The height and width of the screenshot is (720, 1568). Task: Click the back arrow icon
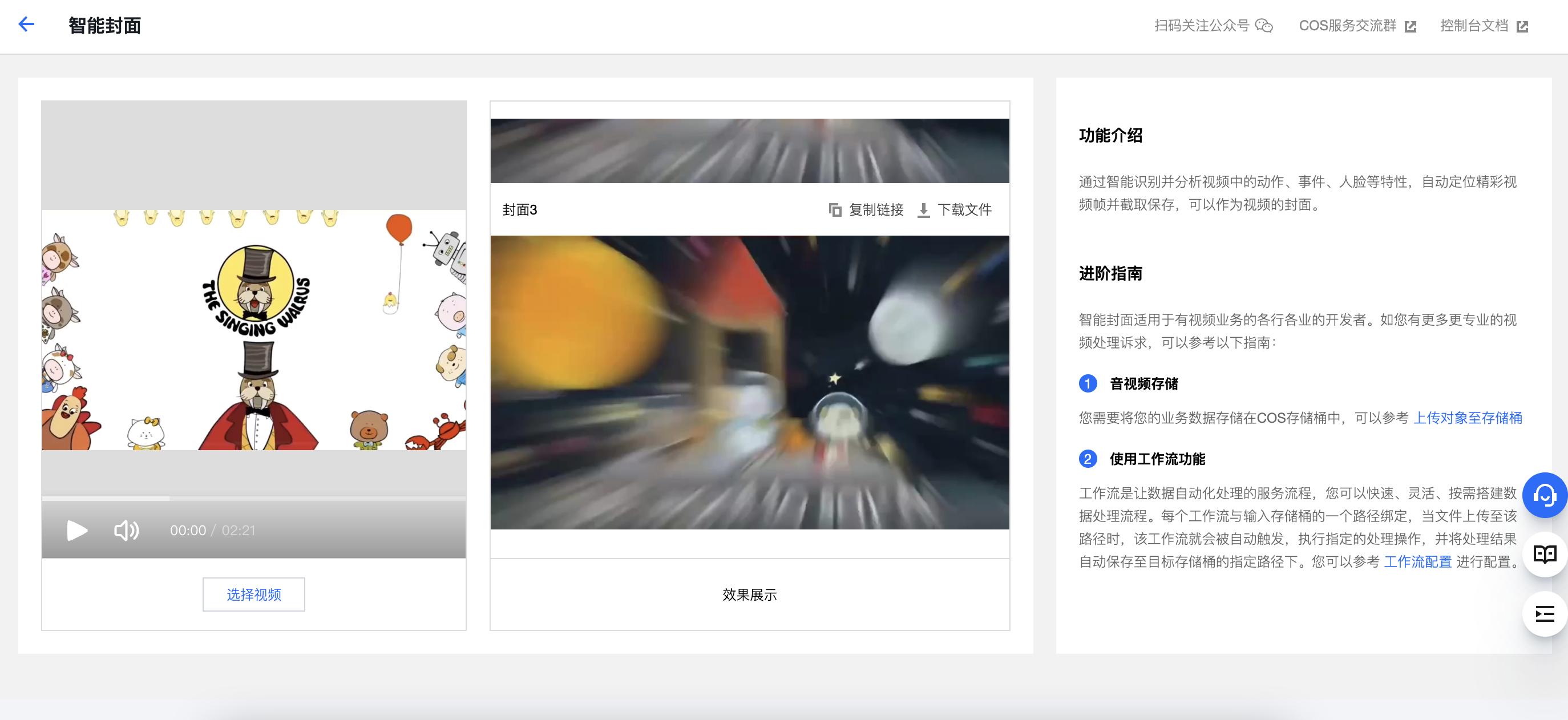pyautogui.click(x=26, y=25)
